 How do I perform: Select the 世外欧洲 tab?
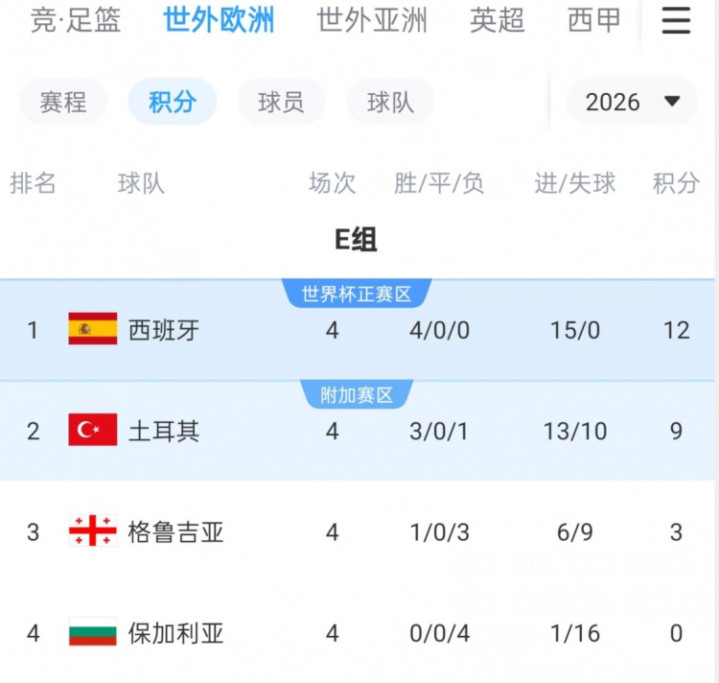[219, 20]
